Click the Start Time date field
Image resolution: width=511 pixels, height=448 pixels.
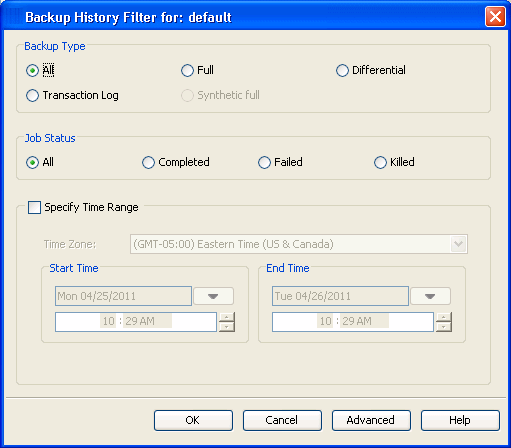pos(123,296)
